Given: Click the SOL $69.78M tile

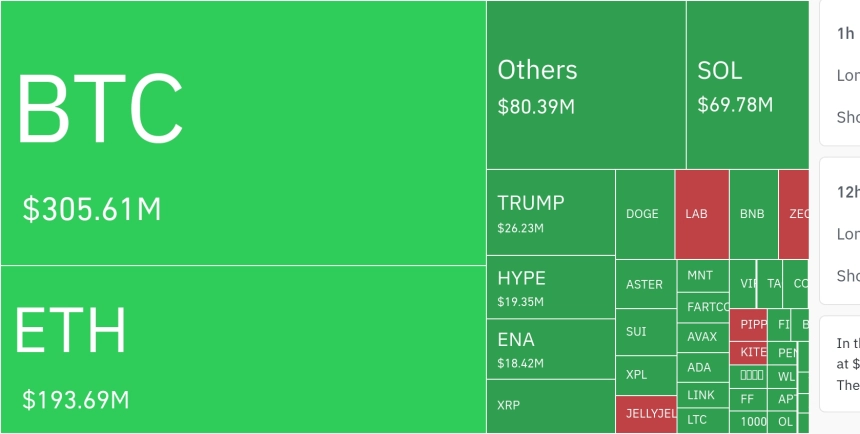Looking at the screenshot, I should (x=747, y=85).
